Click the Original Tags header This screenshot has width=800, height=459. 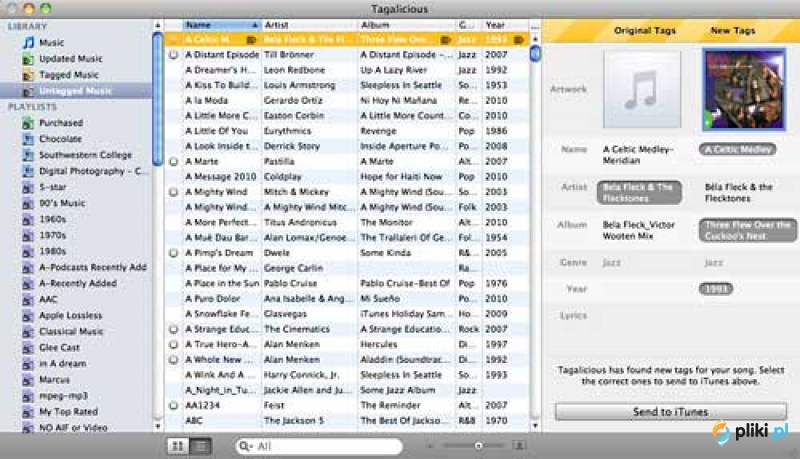pos(645,31)
